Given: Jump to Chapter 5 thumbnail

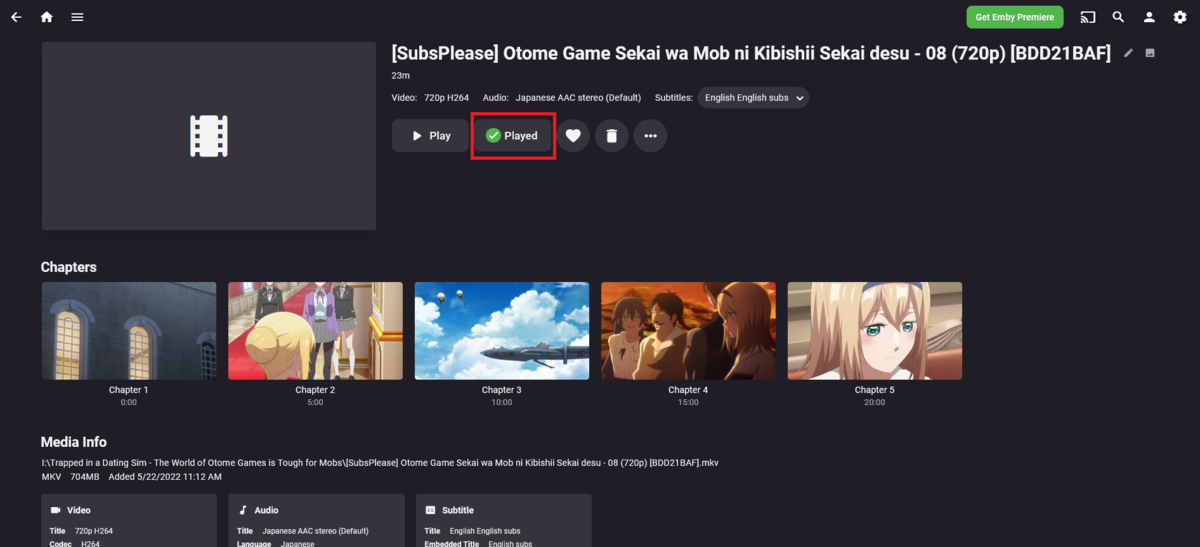Looking at the screenshot, I should point(875,331).
